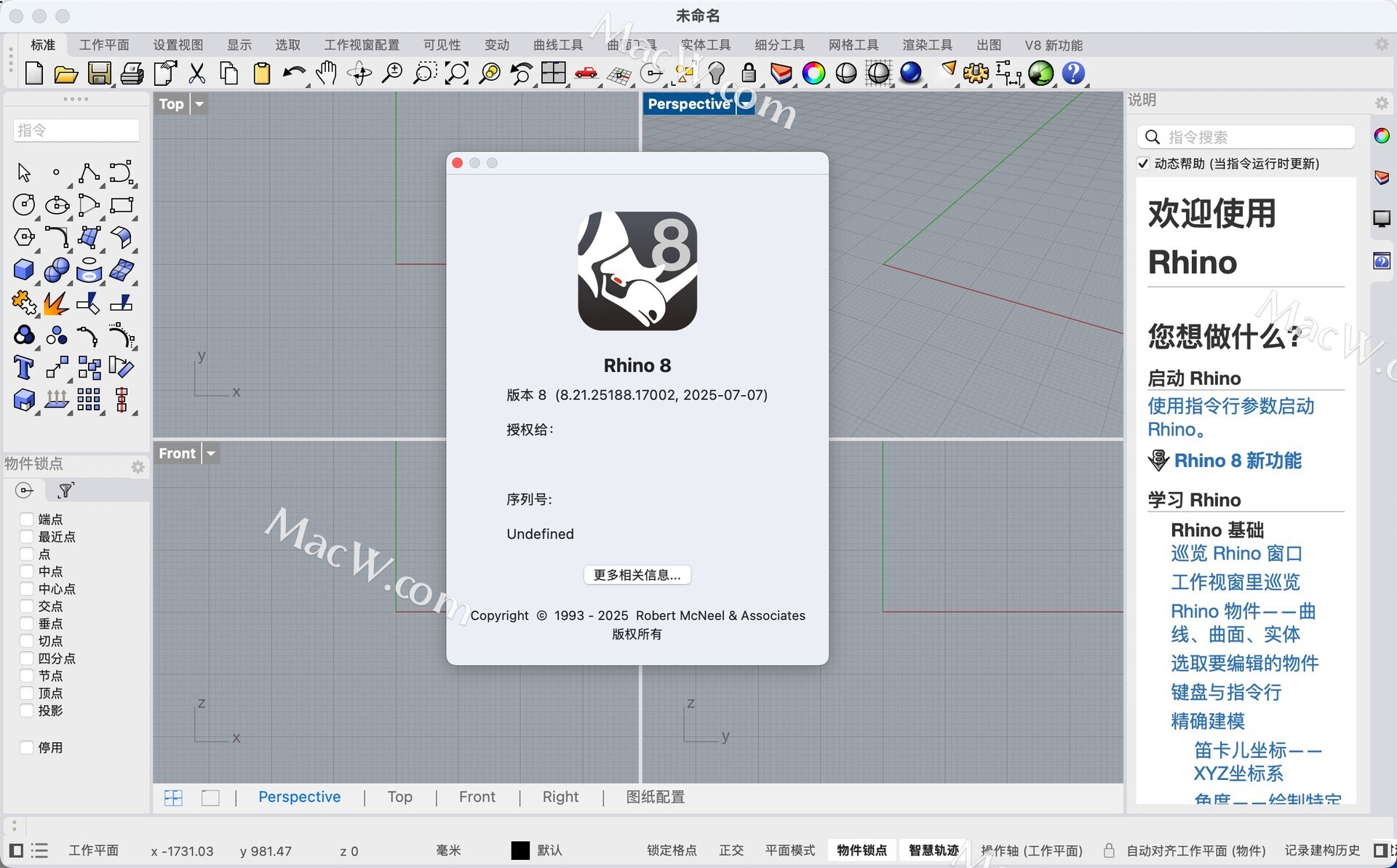Open the 键盘与指令行 link
This screenshot has width=1397, height=868.
(1226, 692)
